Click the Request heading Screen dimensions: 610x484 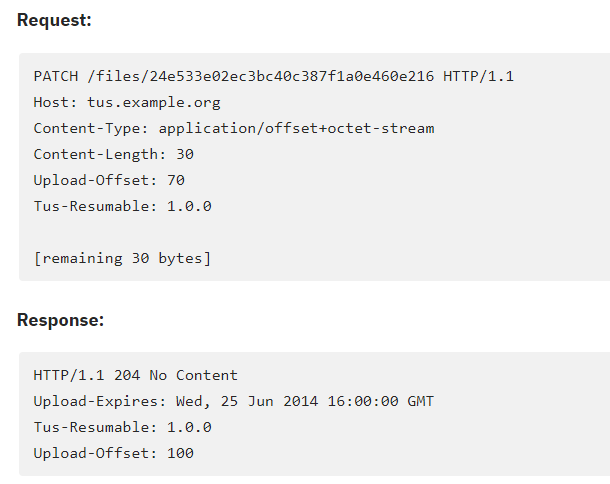point(51,20)
